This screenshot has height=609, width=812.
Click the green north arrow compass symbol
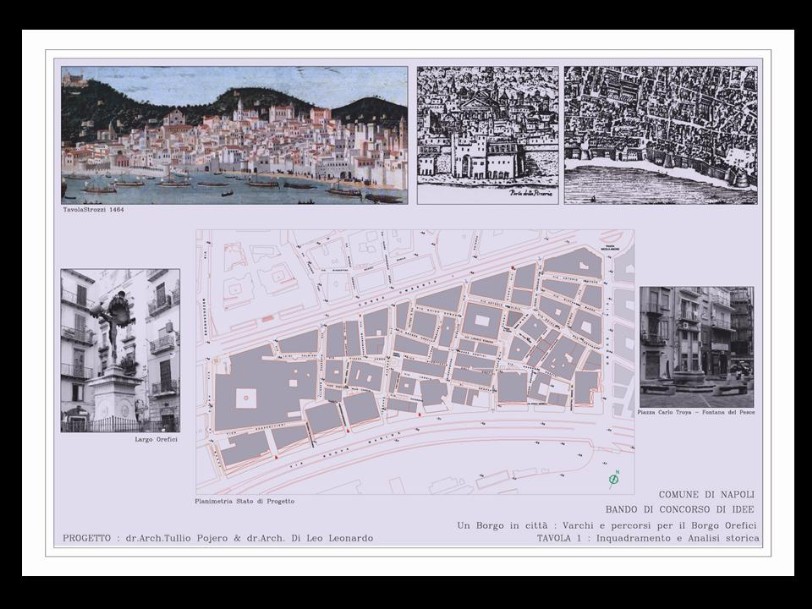click(x=614, y=480)
